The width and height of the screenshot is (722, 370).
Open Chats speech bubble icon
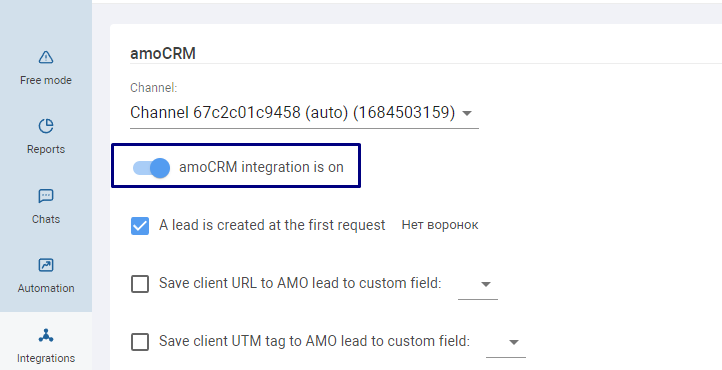point(46,196)
